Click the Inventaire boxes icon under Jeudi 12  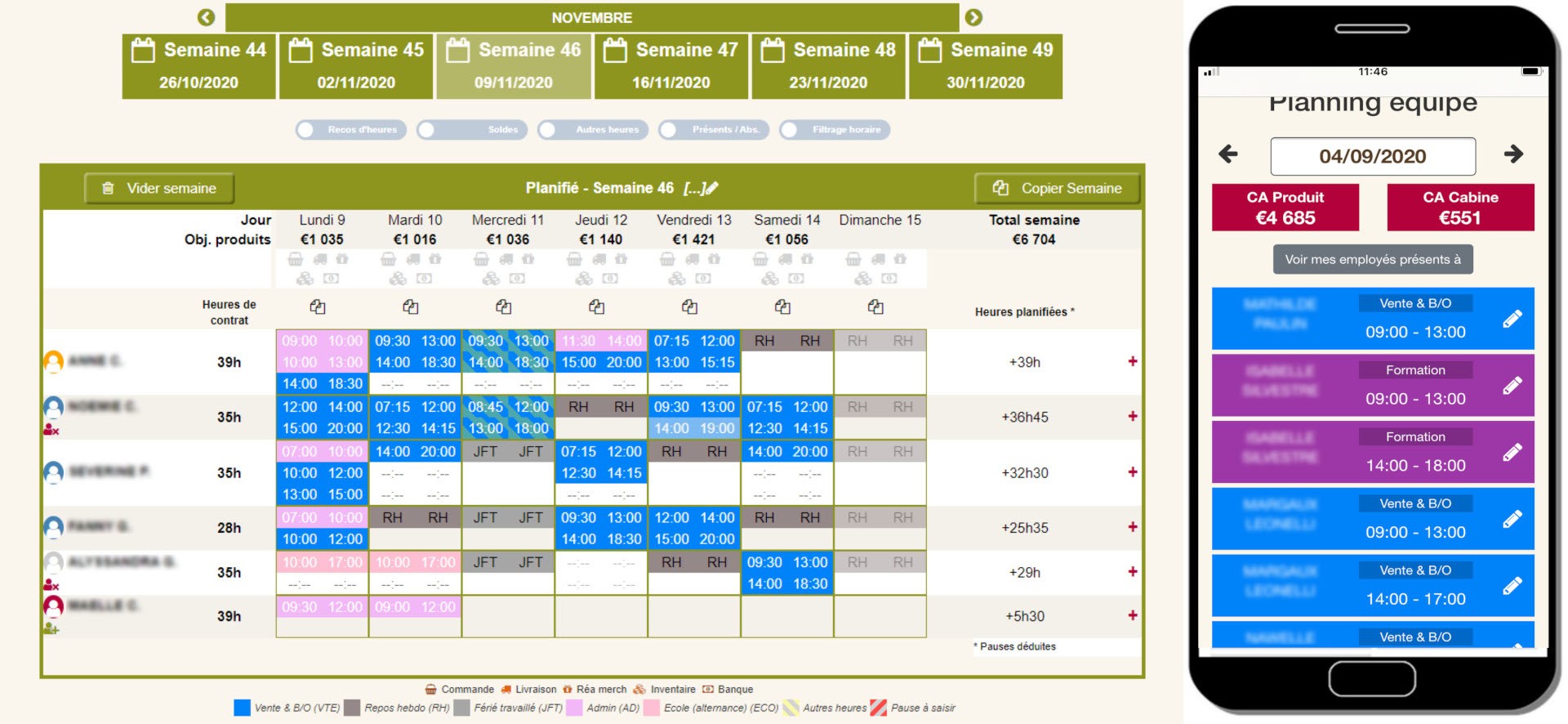pyautogui.click(x=584, y=279)
